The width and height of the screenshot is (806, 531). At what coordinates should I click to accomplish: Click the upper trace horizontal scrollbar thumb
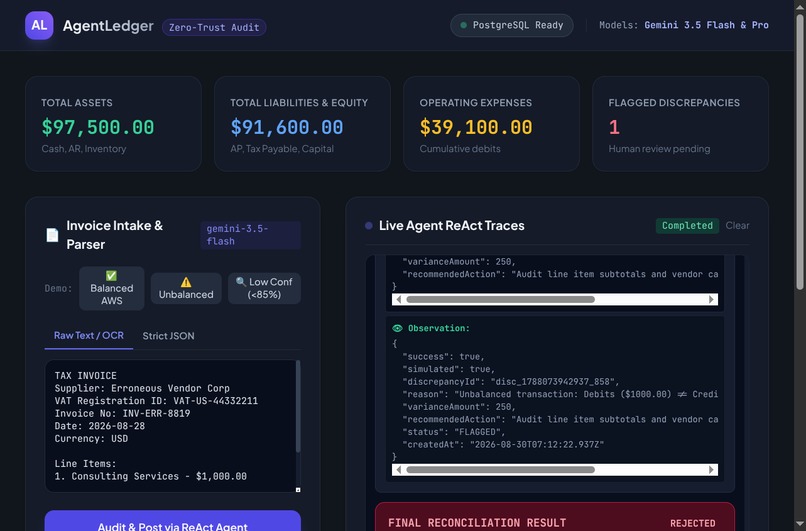coord(500,299)
